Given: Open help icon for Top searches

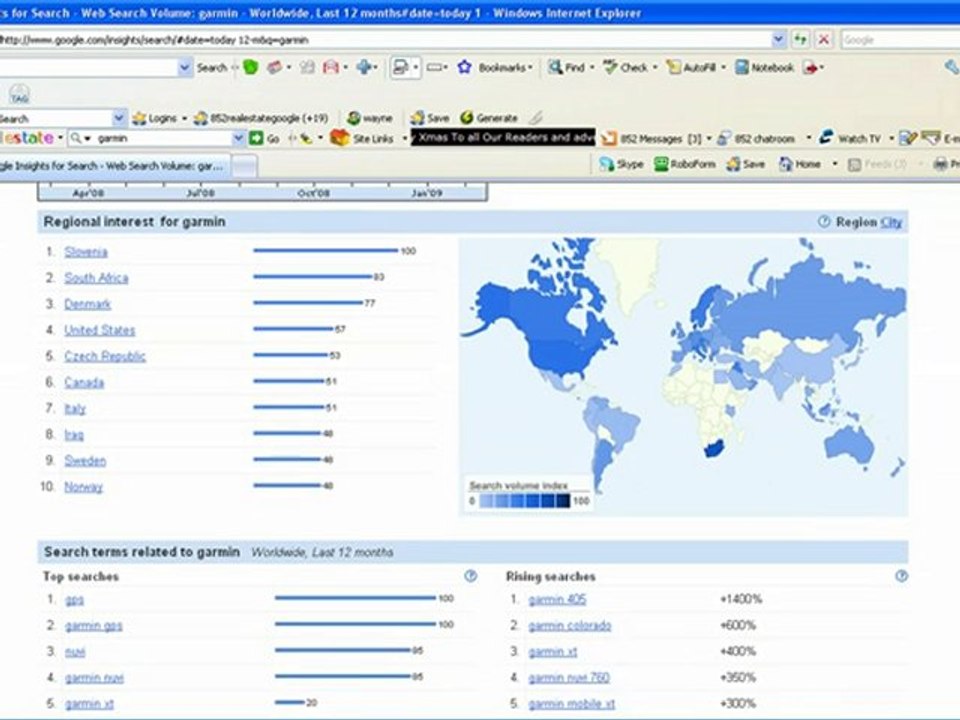Looking at the screenshot, I should (x=470, y=576).
